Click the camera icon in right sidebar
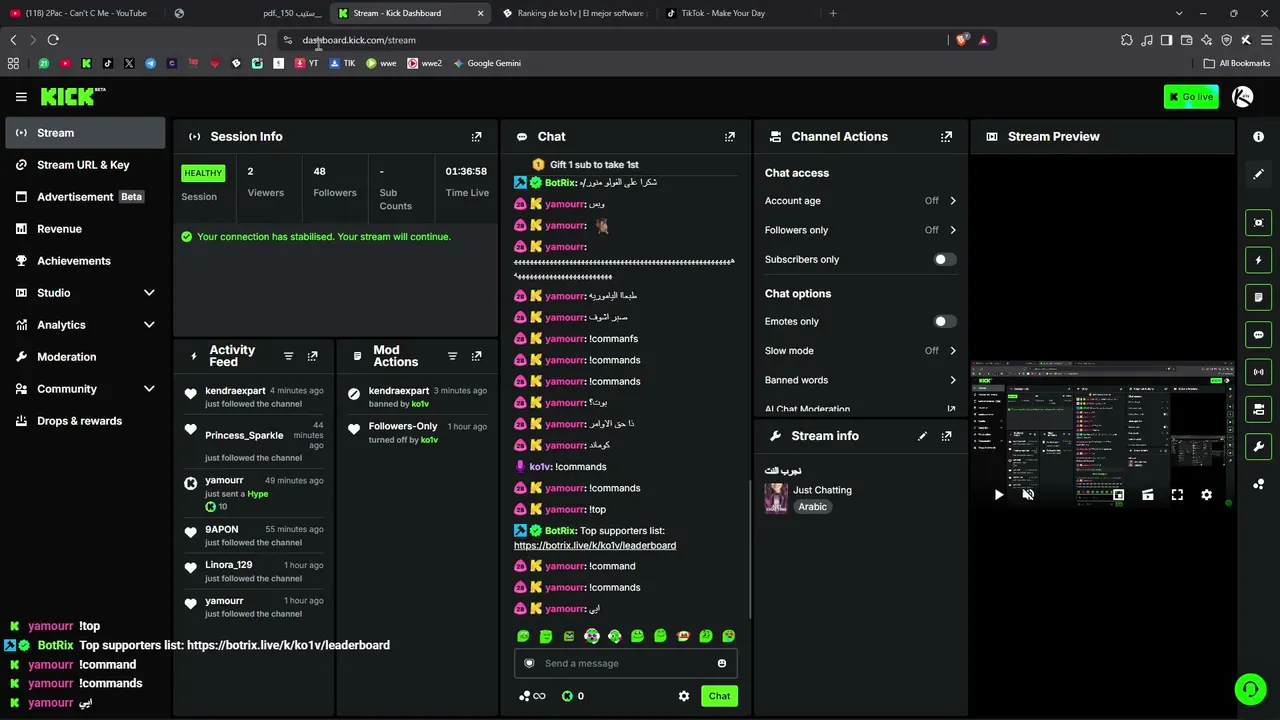This screenshot has height=720, width=1280. tap(1259, 223)
